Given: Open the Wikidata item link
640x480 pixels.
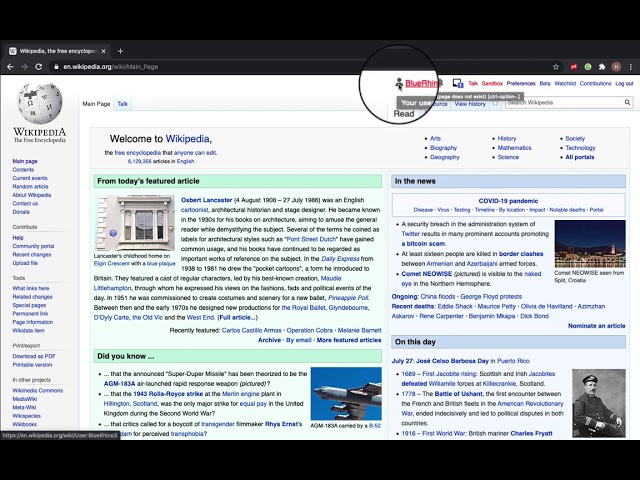Looking at the screenshot, I should click(x=28, y=331).
